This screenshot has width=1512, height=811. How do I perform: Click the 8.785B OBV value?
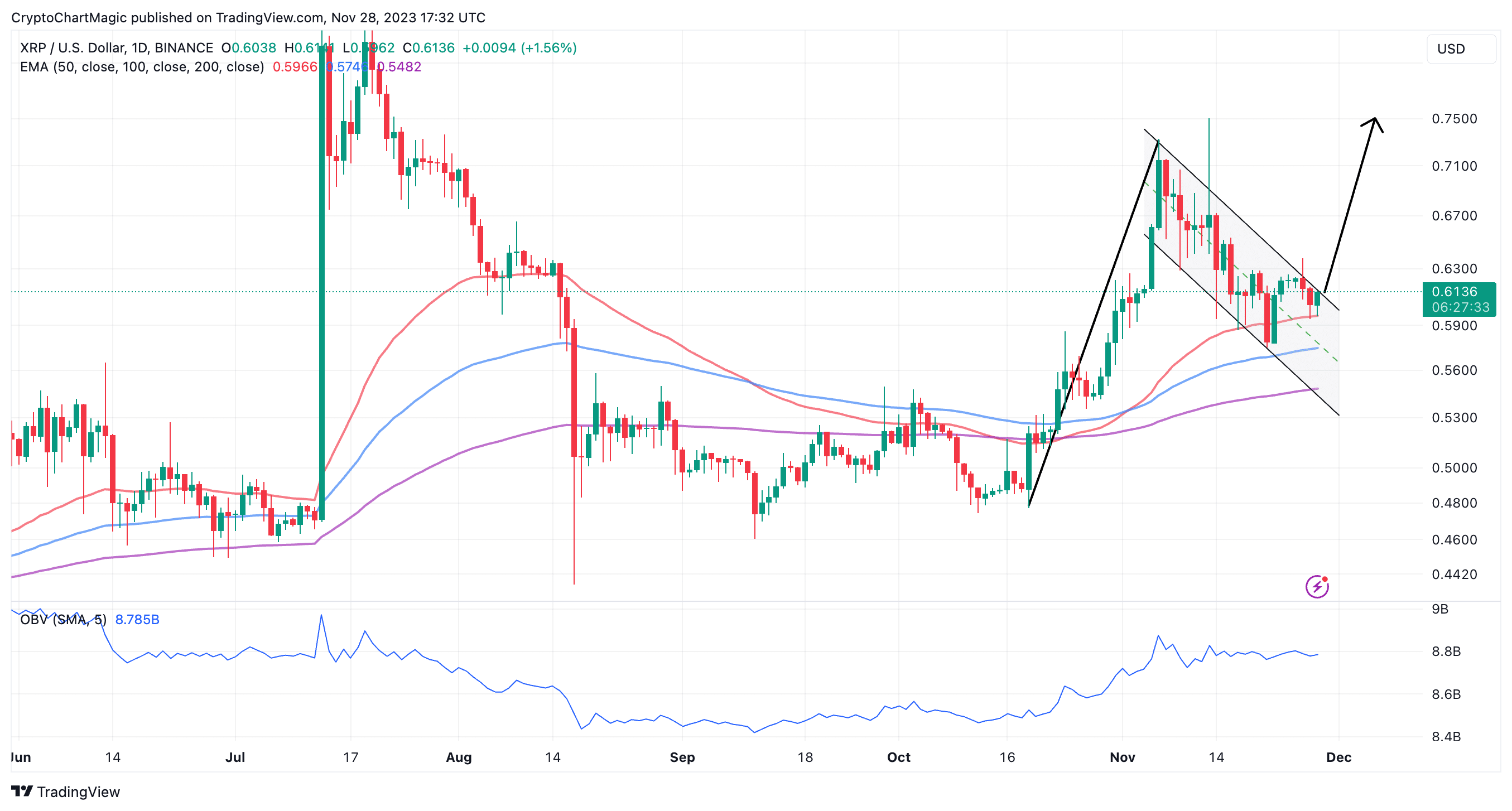coord(137,620)
